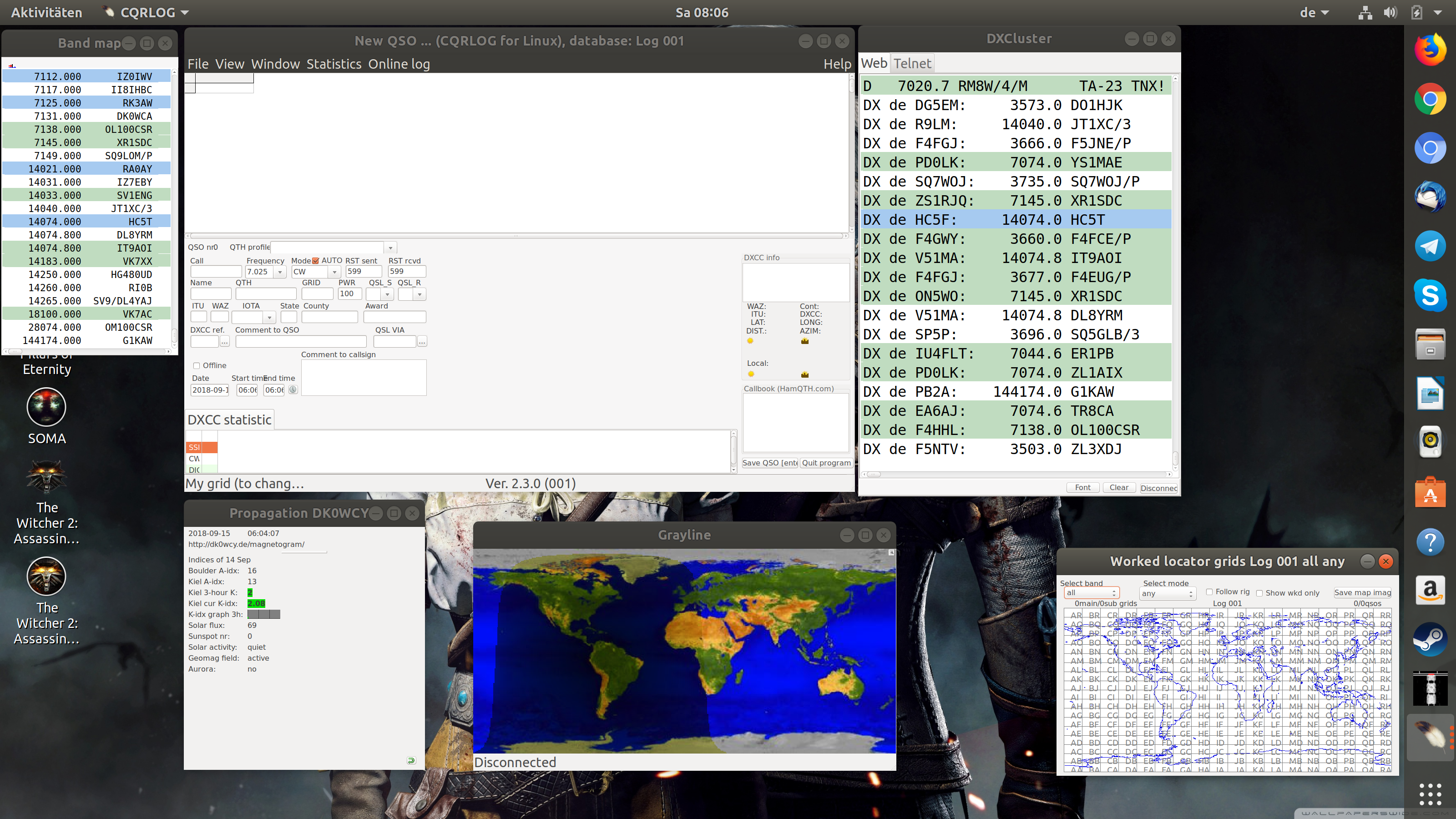
Task: Click Font button in DXCluster
Action: tap(1082, 487)
